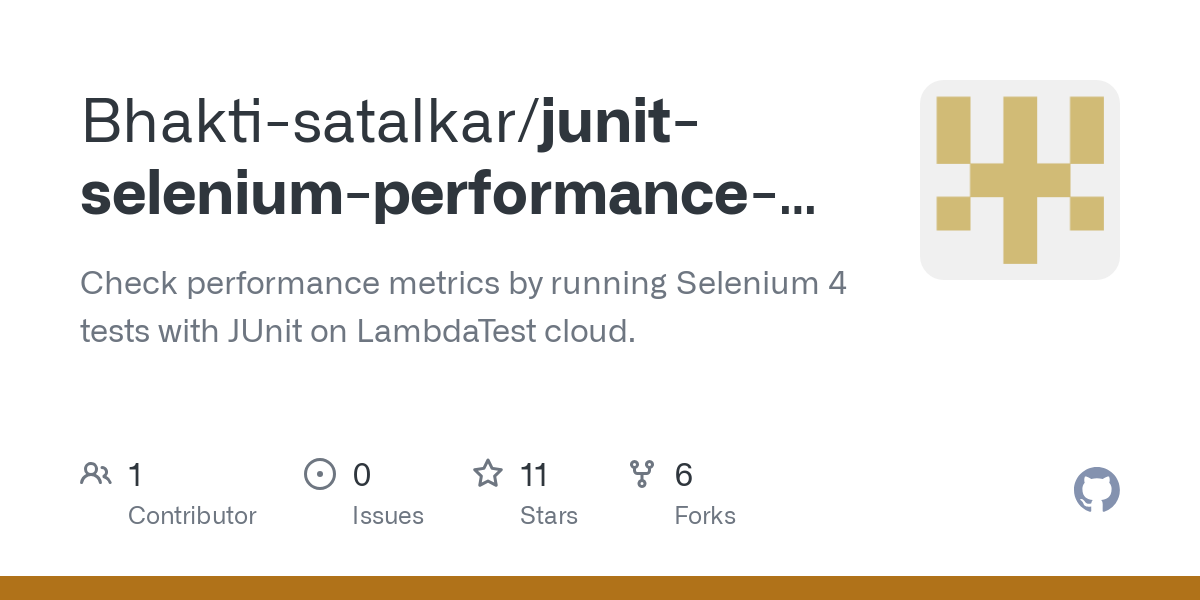Select the golden identicon avatar image

coord(1020,180)
